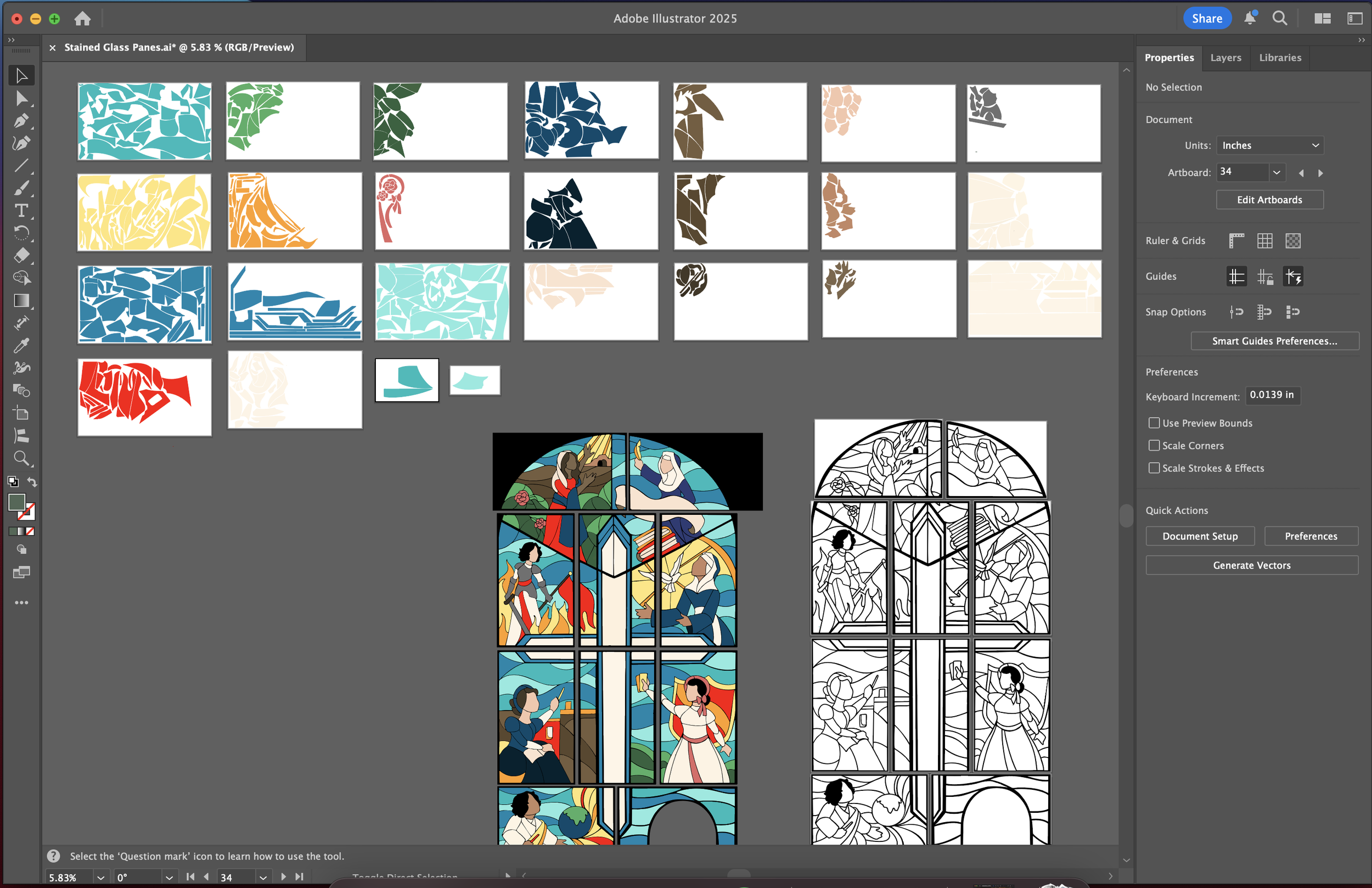Screen dimensions: 1372x888
Task: Select the Eraser tool
Action: (x=21, y=255)
